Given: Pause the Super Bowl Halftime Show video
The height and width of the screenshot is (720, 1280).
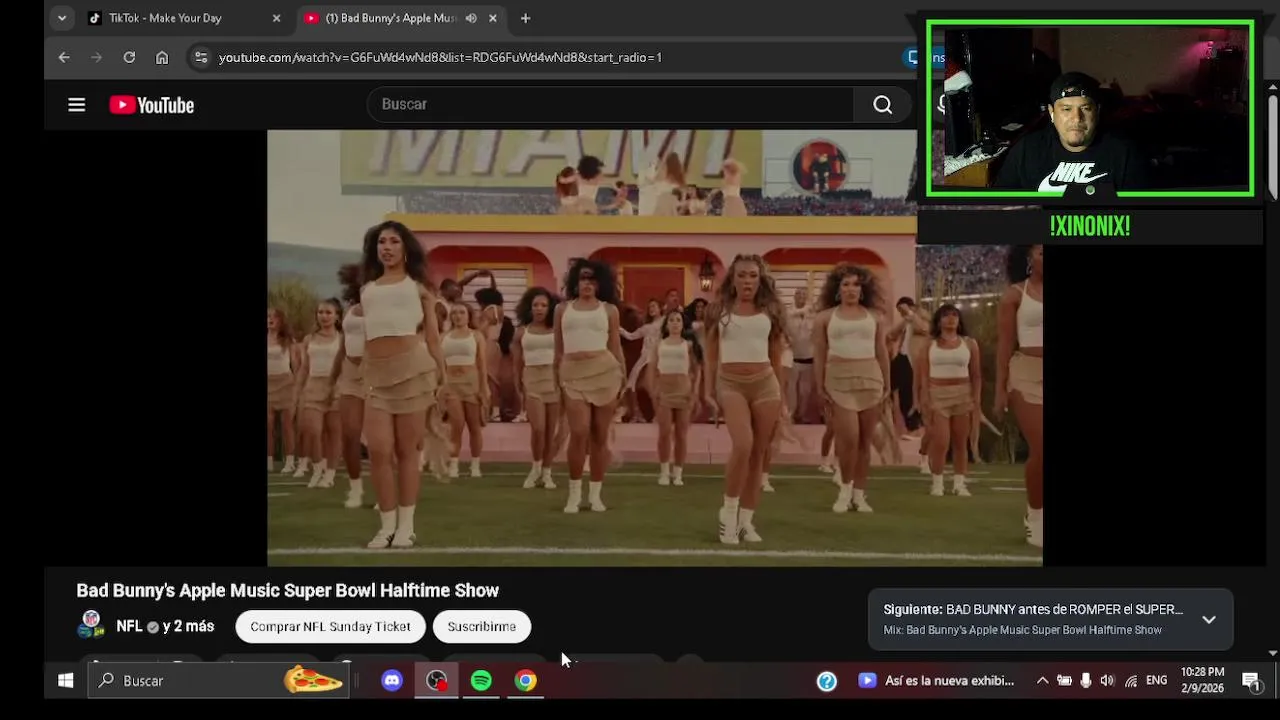Looking at the screenshot, I should [654, 348].
